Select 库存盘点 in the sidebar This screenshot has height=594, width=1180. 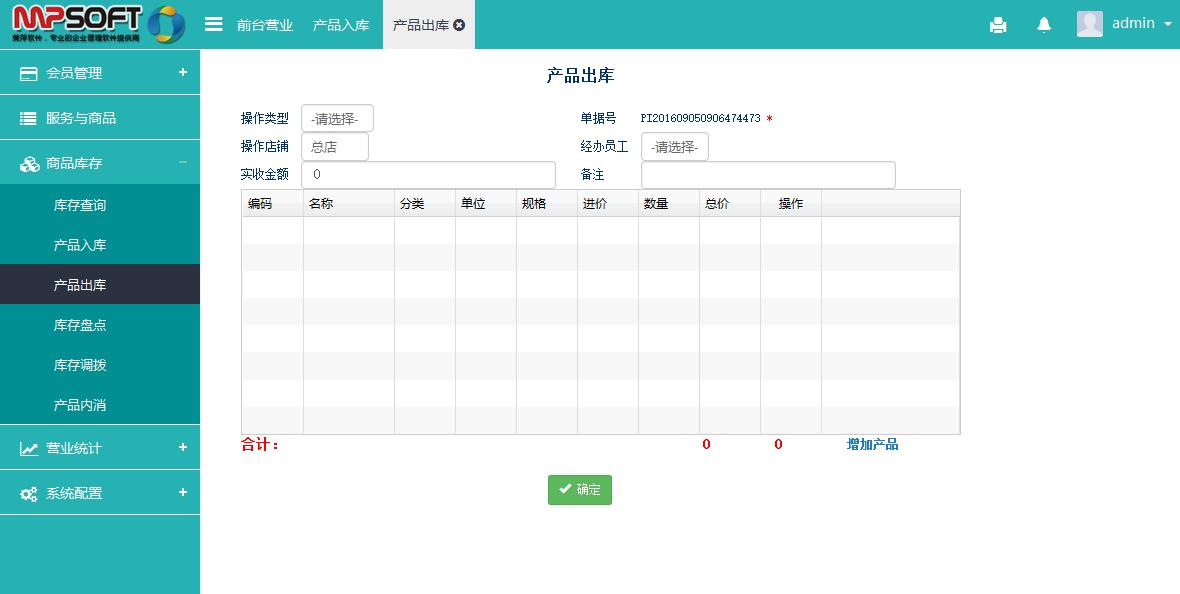(x=80, y=325)
